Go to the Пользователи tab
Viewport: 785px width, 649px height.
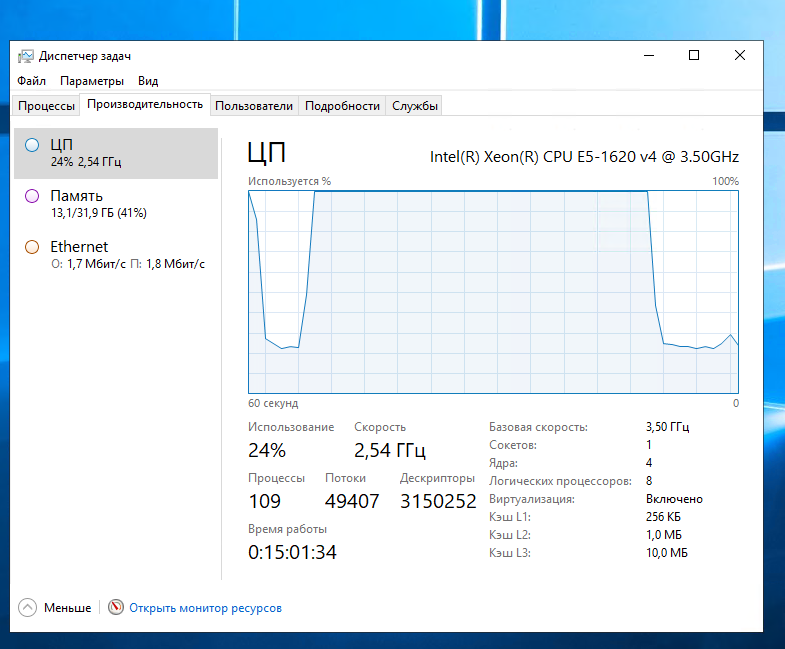[254, 106]
